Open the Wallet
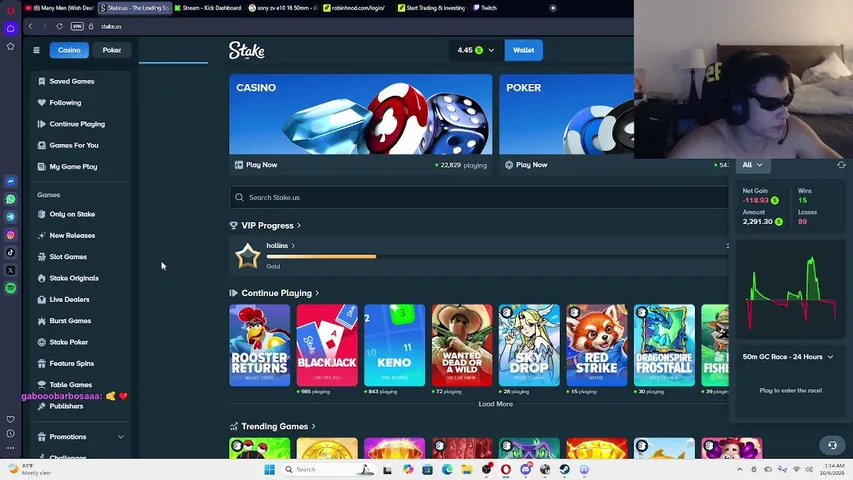 coord(523,50)
